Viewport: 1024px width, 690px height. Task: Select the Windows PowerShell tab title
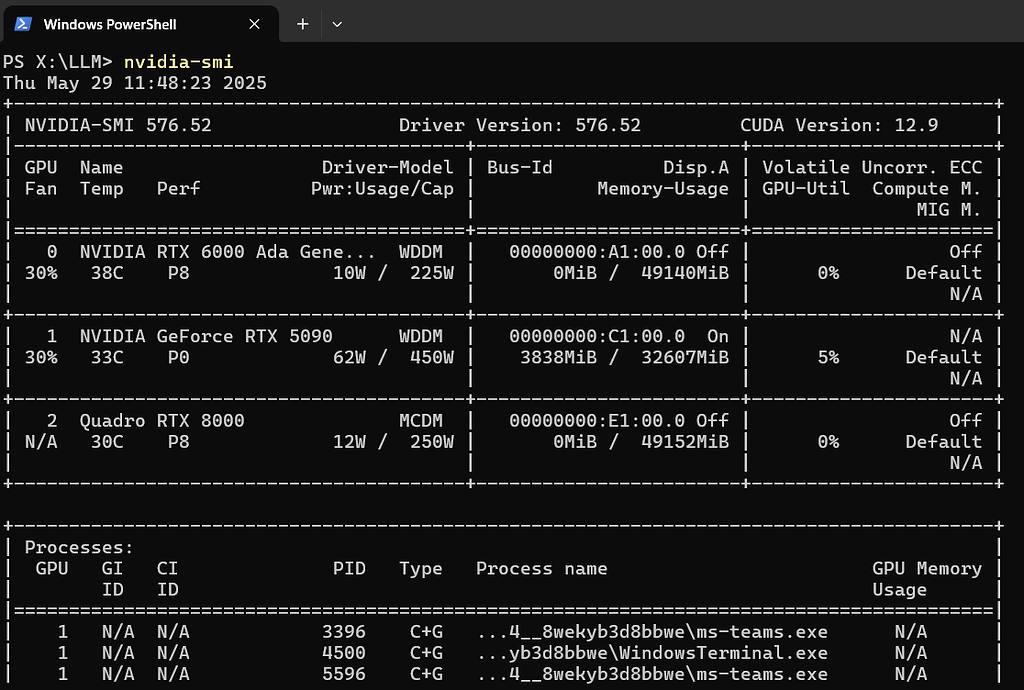[x=110, y=23]
